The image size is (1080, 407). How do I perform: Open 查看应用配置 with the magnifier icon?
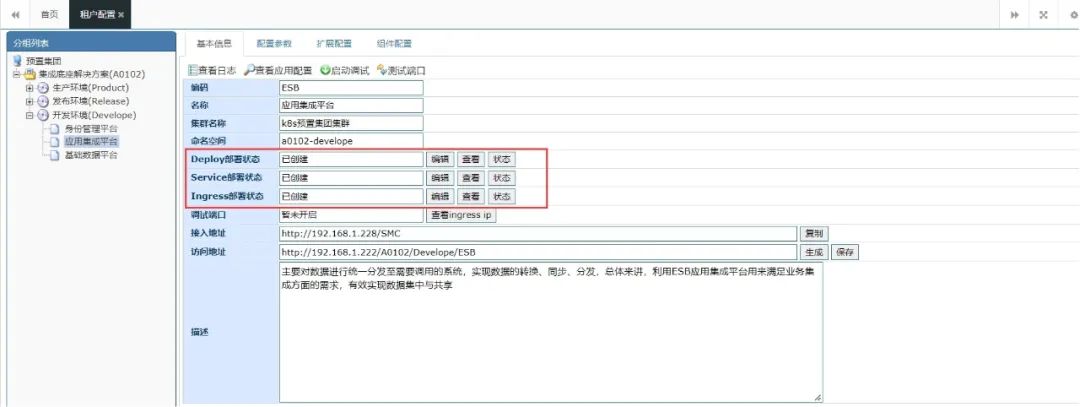click(278, 70)
